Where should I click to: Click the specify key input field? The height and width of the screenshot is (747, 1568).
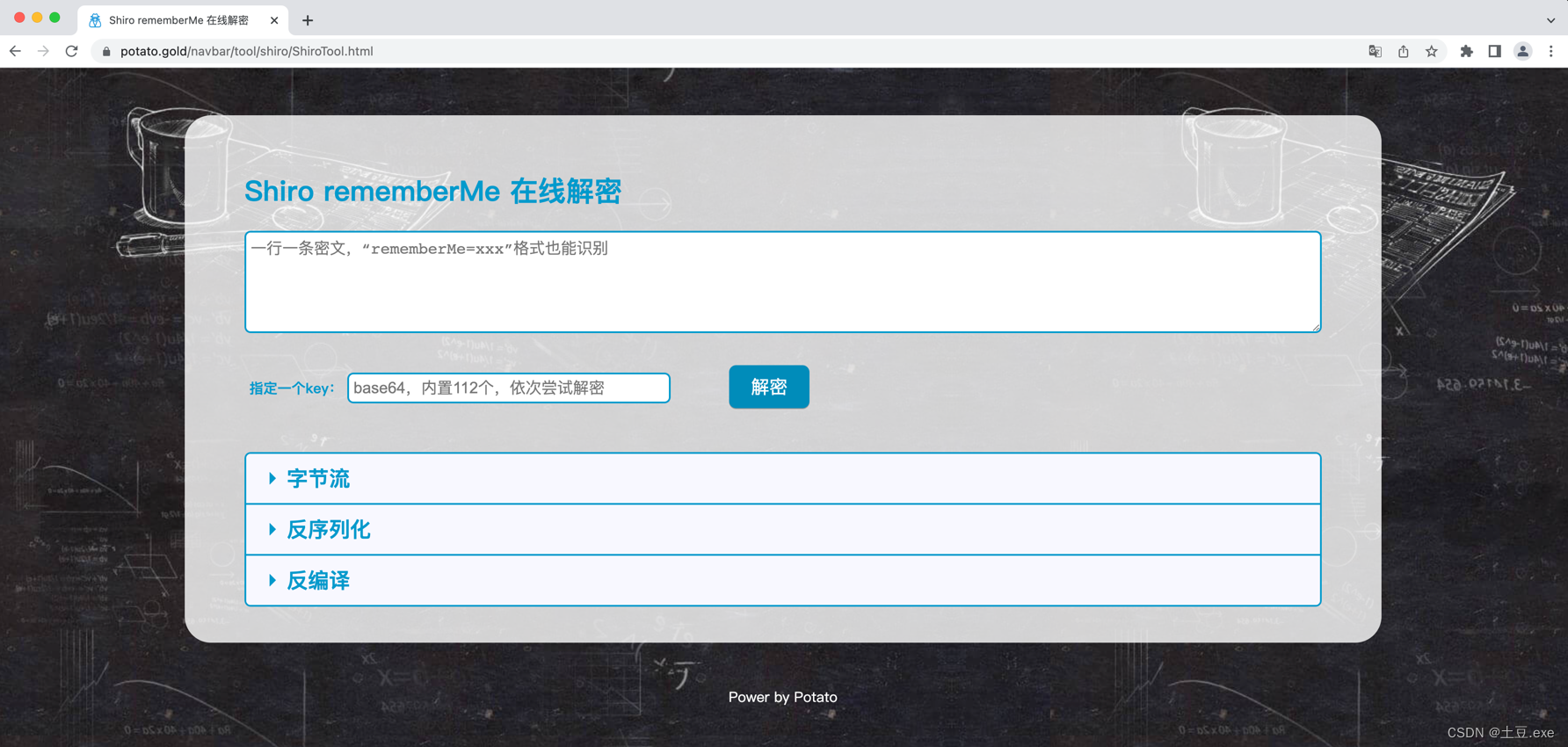coord(509,388)
